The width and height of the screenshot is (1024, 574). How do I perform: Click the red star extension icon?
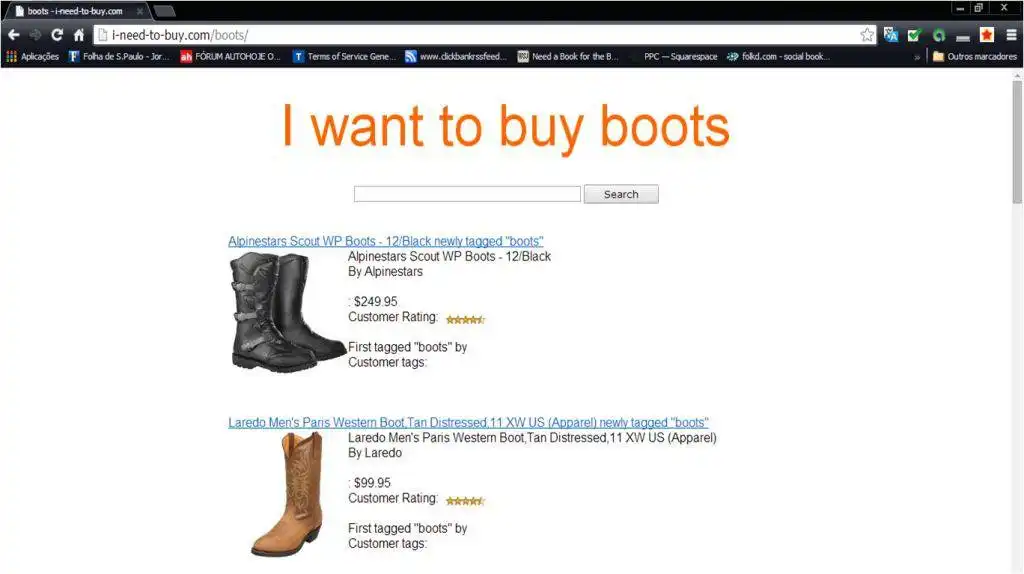click(x=987, y=35)
